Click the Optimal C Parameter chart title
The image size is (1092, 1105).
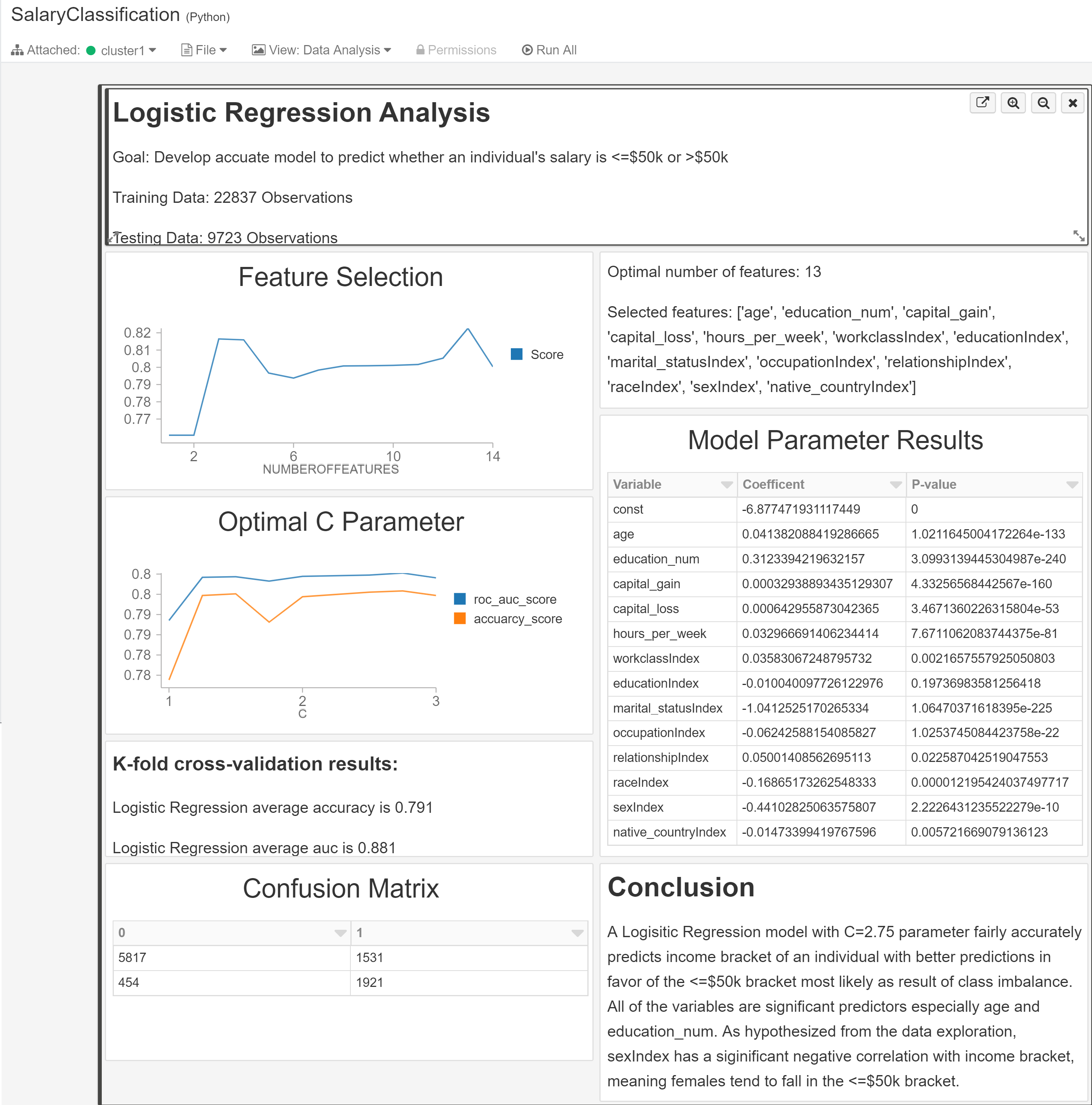click(x=341, y=522)
